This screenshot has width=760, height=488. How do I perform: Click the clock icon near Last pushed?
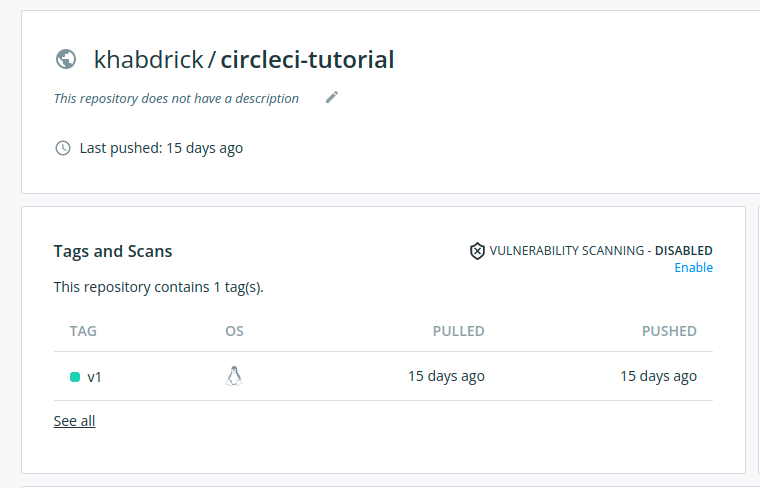click(x=63, y=148)
